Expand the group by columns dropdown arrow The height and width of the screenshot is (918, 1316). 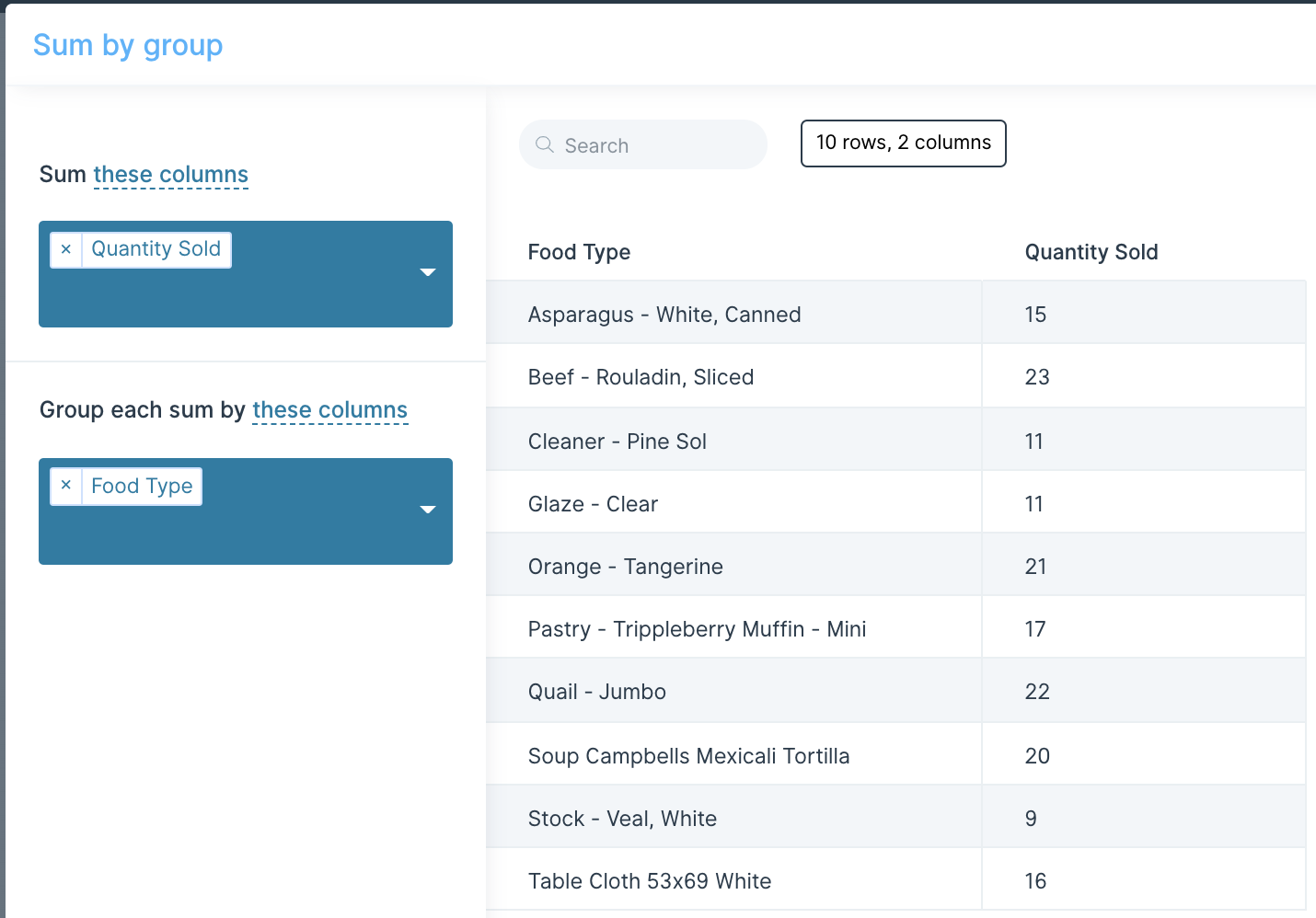[x=427, y=510]
